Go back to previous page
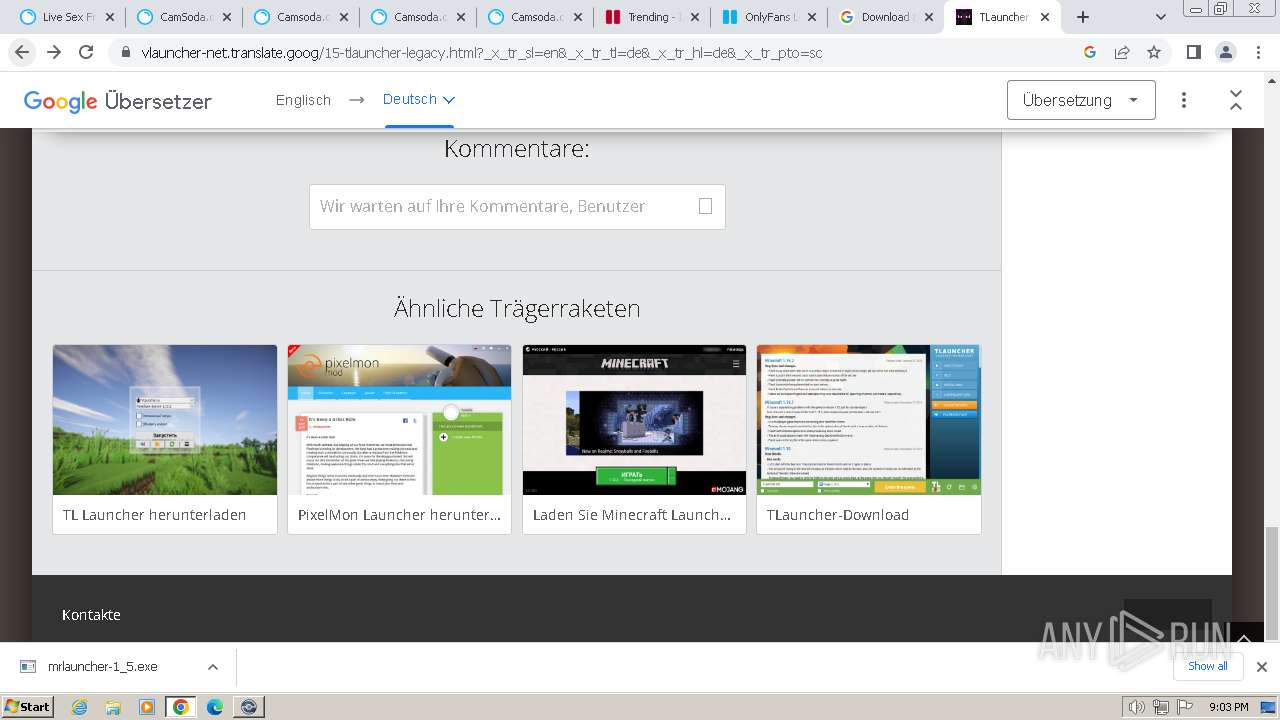 [x=22, y=52]
